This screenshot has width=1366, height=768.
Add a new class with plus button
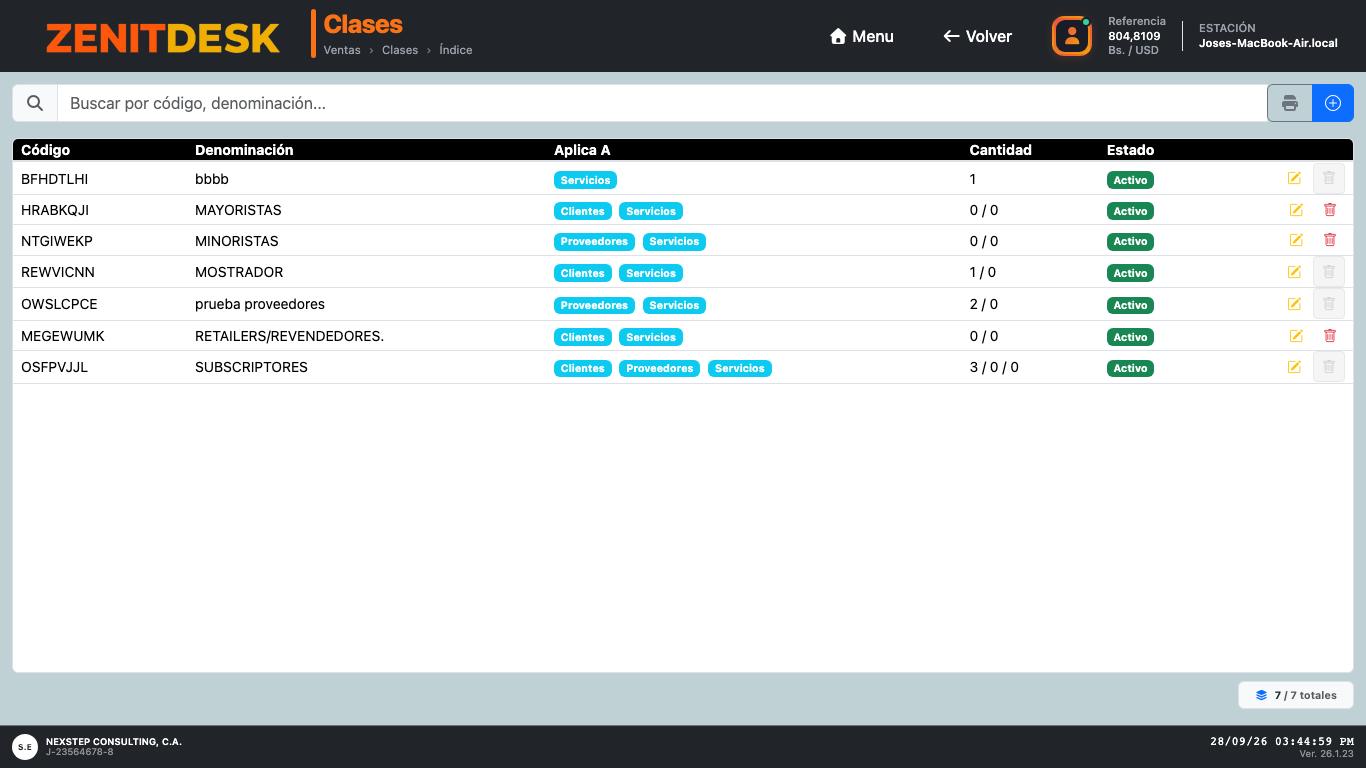(x=1333, y=103)
